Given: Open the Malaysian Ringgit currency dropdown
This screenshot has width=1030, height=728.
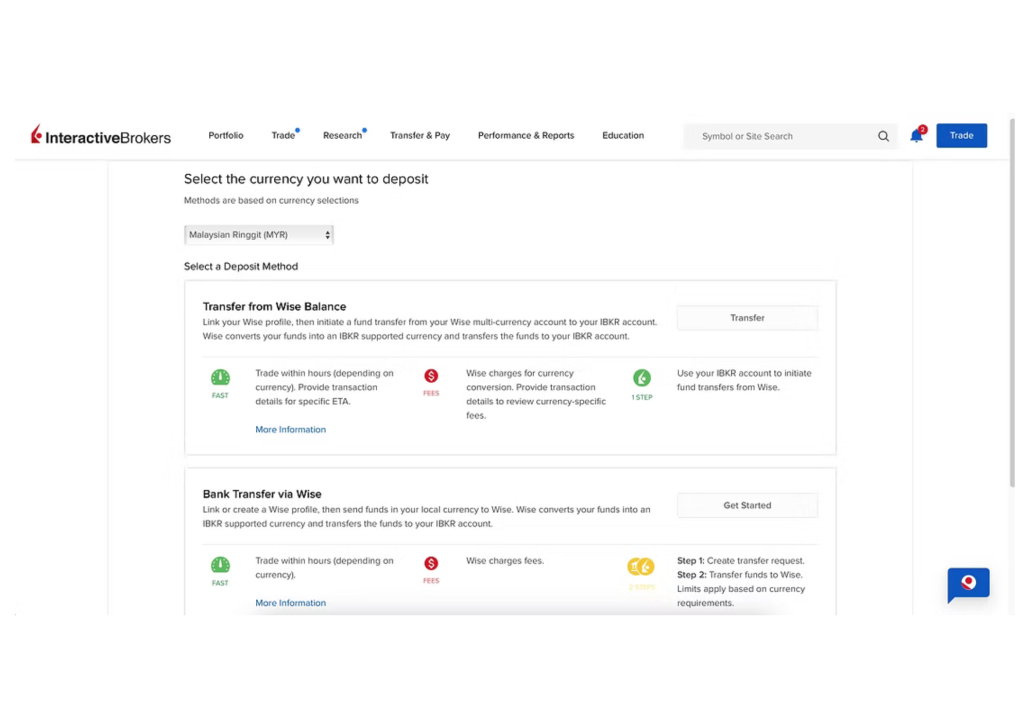Looking at the screenshot, I should 259,235.
